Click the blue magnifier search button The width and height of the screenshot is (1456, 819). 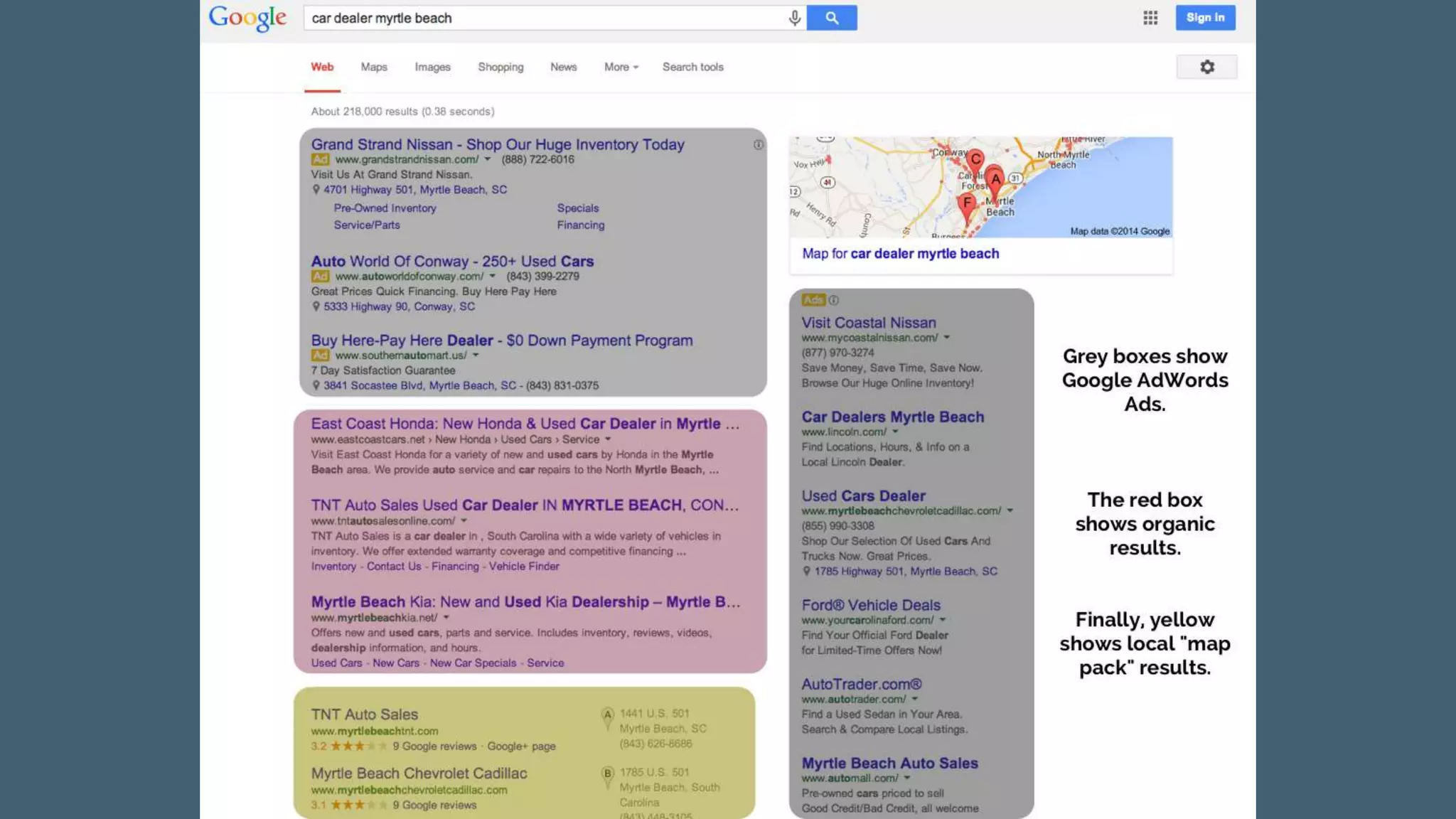coord(831,18)
